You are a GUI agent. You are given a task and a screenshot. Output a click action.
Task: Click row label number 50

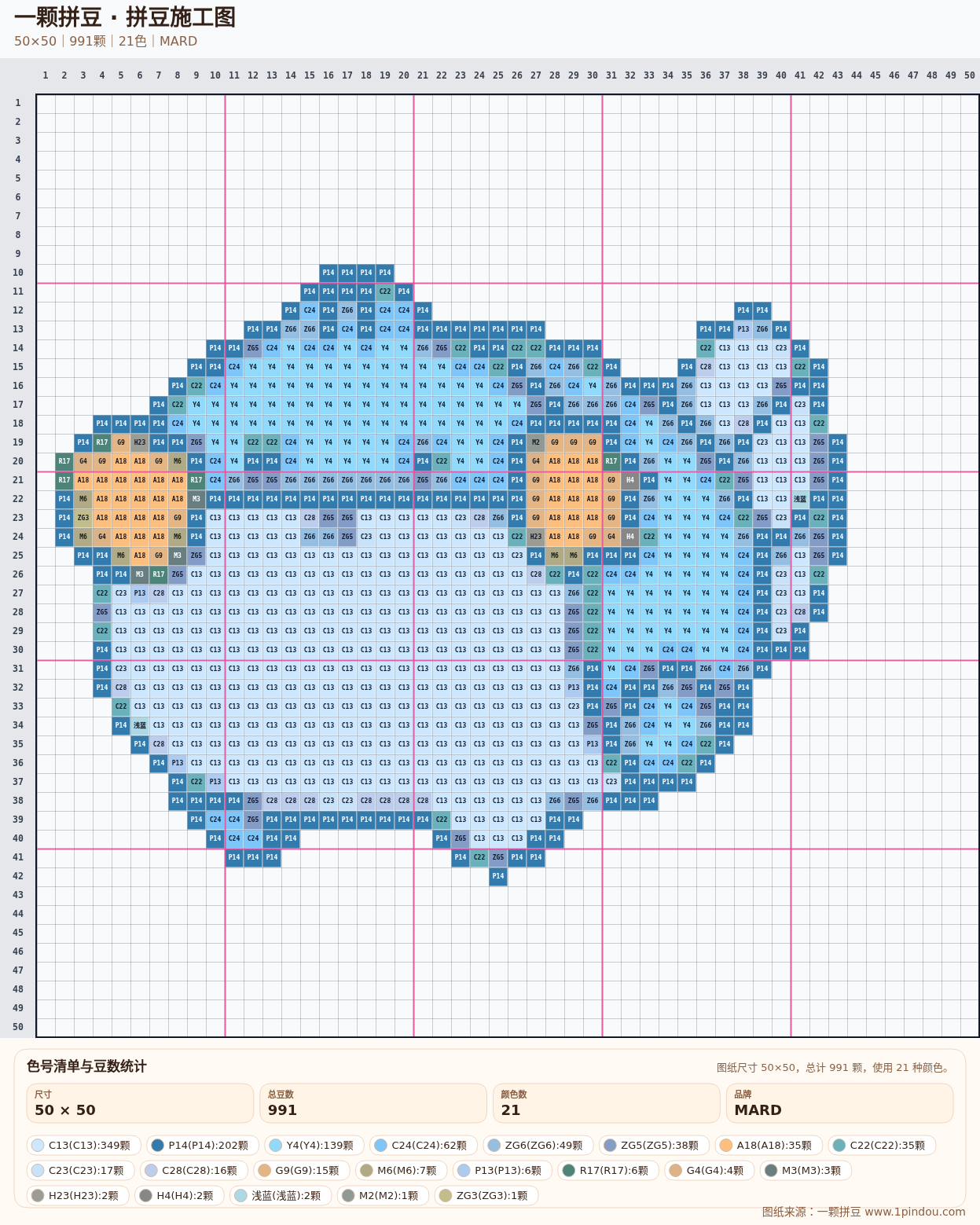pyautogui.click(x=18, y=1027)
